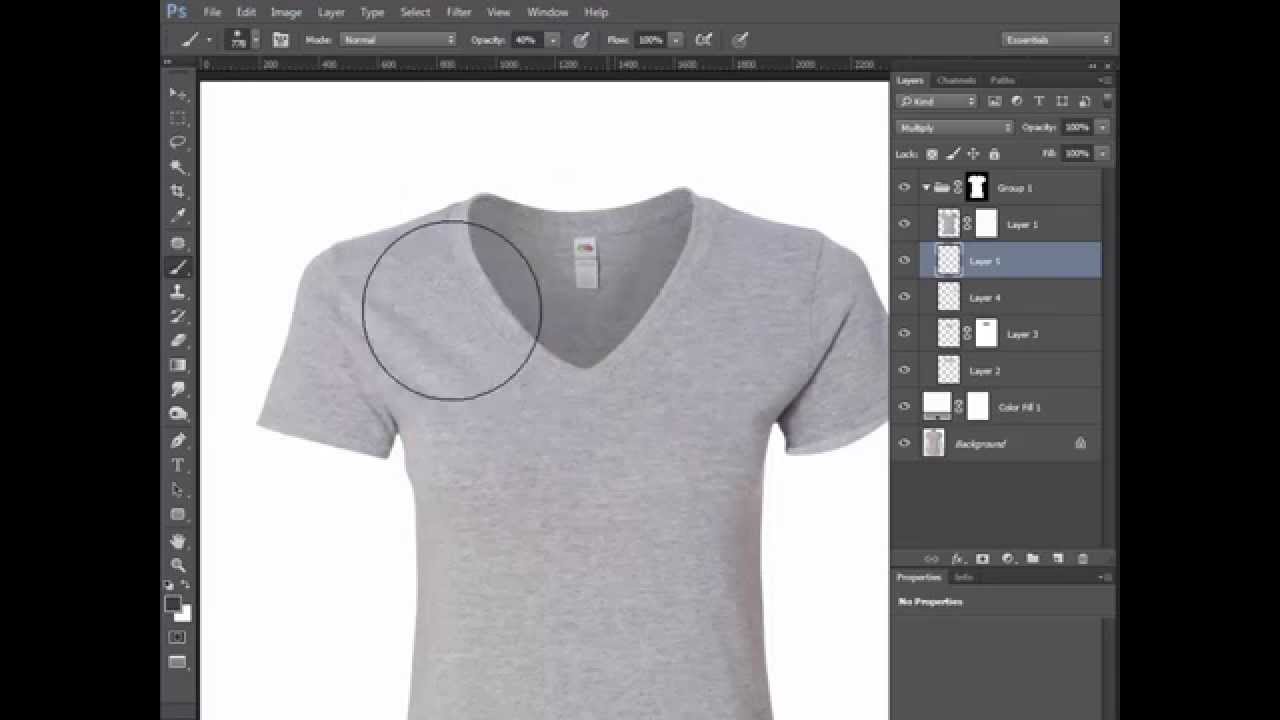The width and height of the screenshot is (1280, 720).
Task: Open the Brush panel toggle in options bar
Action: (281, 40)
